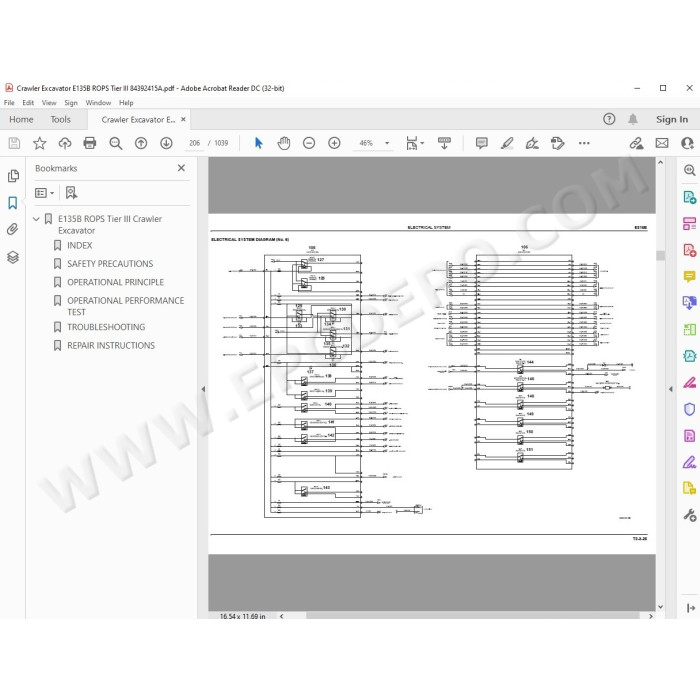Open the View menu
Image resolution: width=700 pixels, height=700 pixels.
(x=49, y=103)
